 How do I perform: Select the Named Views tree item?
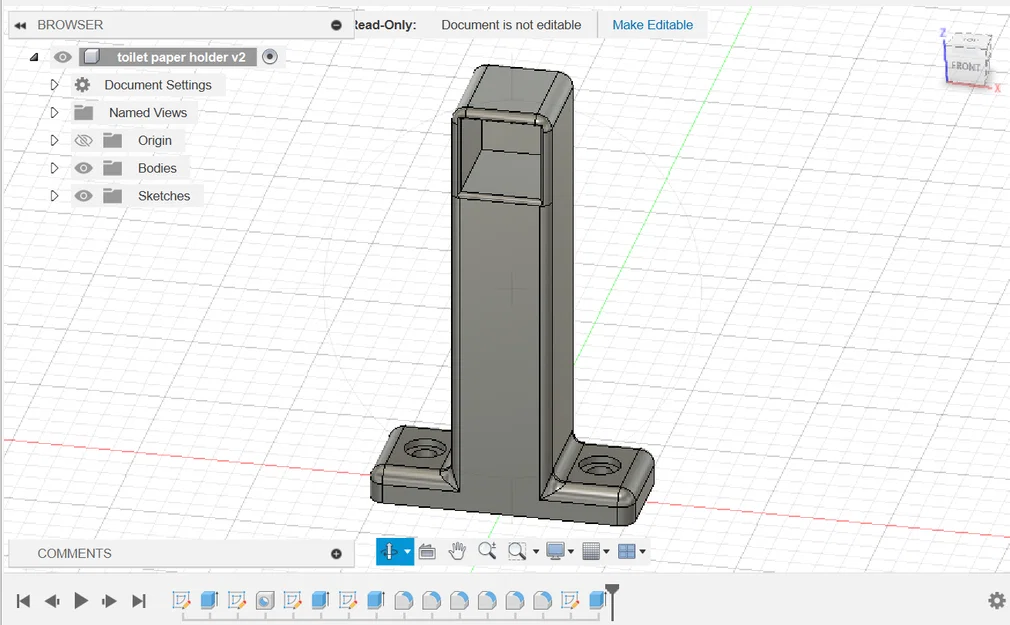click(x=148, y=113)
